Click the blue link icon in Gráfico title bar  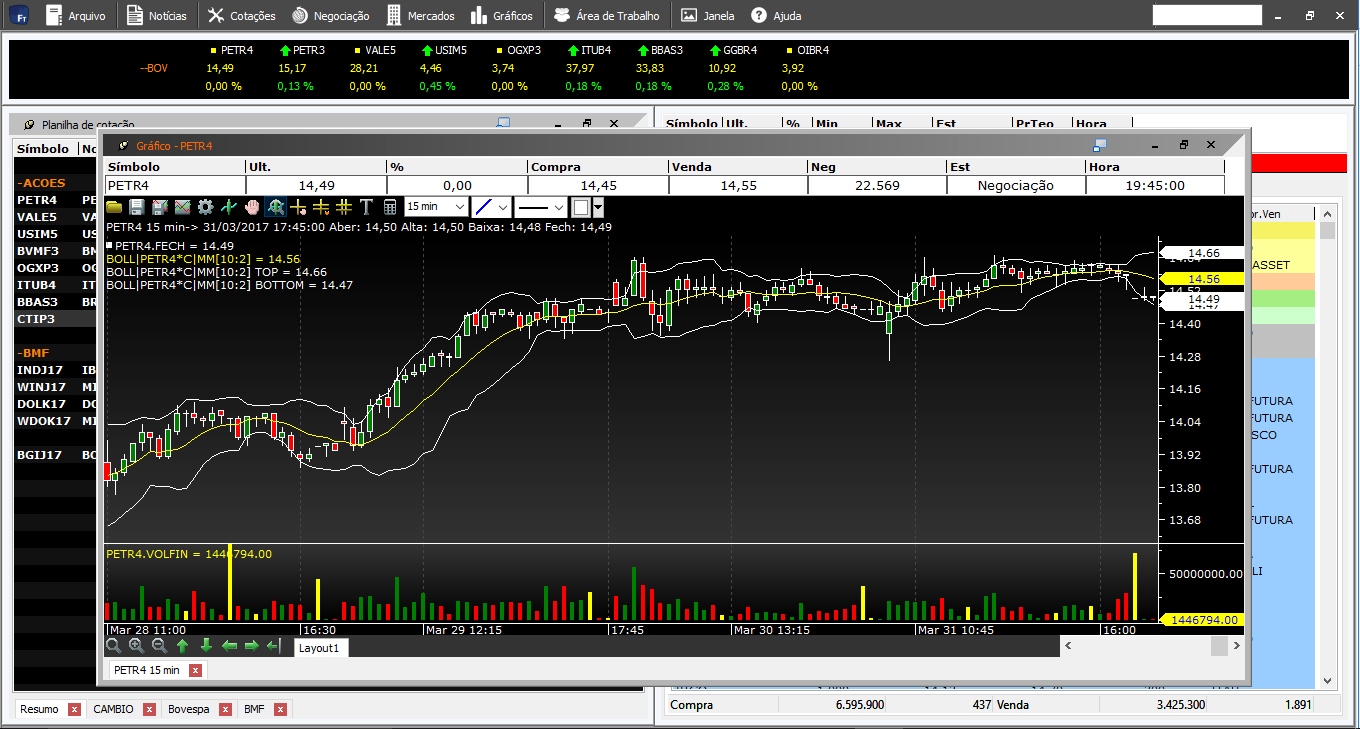pyautogui.click(x=1100, y=145)
